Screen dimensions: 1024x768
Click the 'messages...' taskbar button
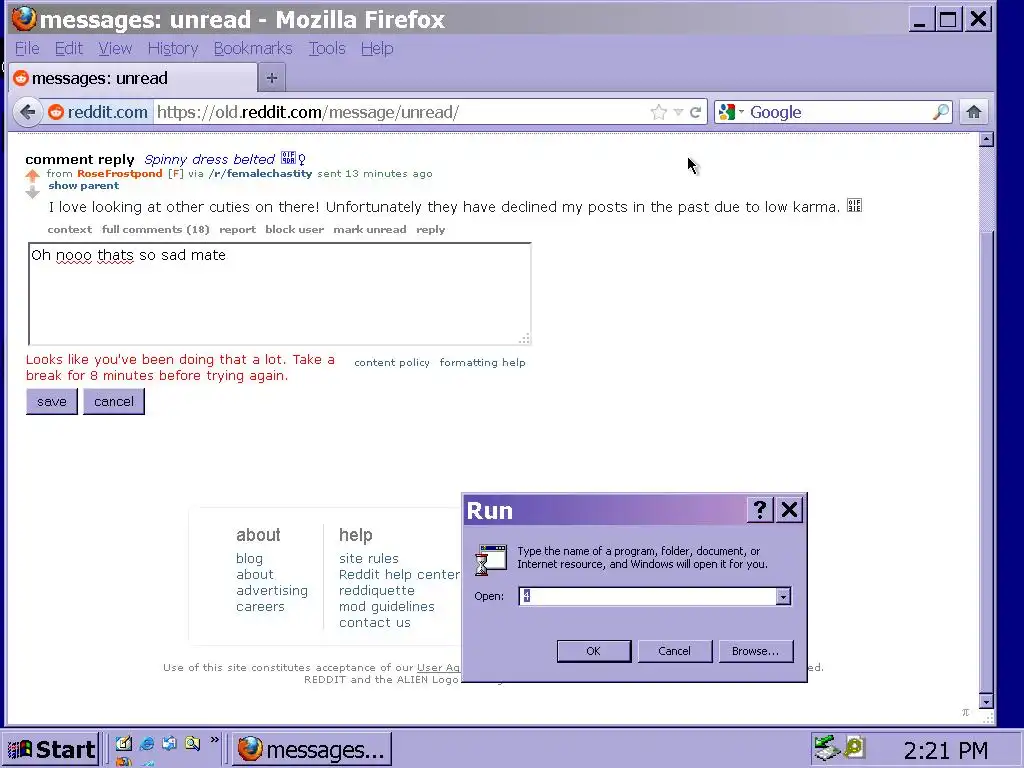pos(312,749)
